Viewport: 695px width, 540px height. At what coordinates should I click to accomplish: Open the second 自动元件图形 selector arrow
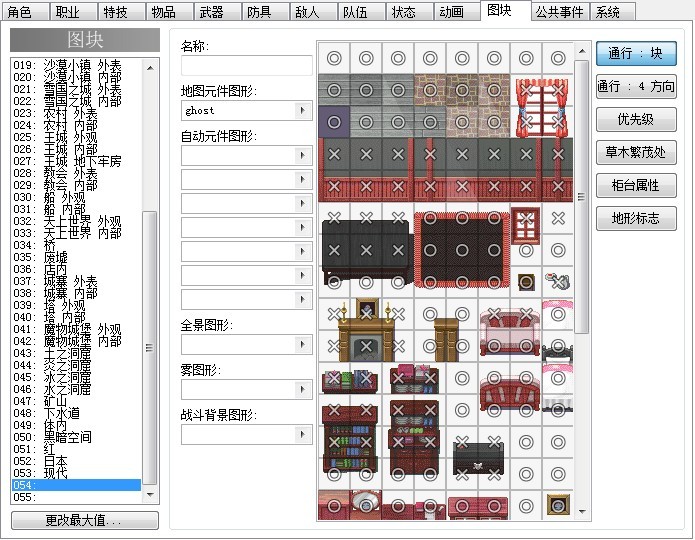pos(303,179)
